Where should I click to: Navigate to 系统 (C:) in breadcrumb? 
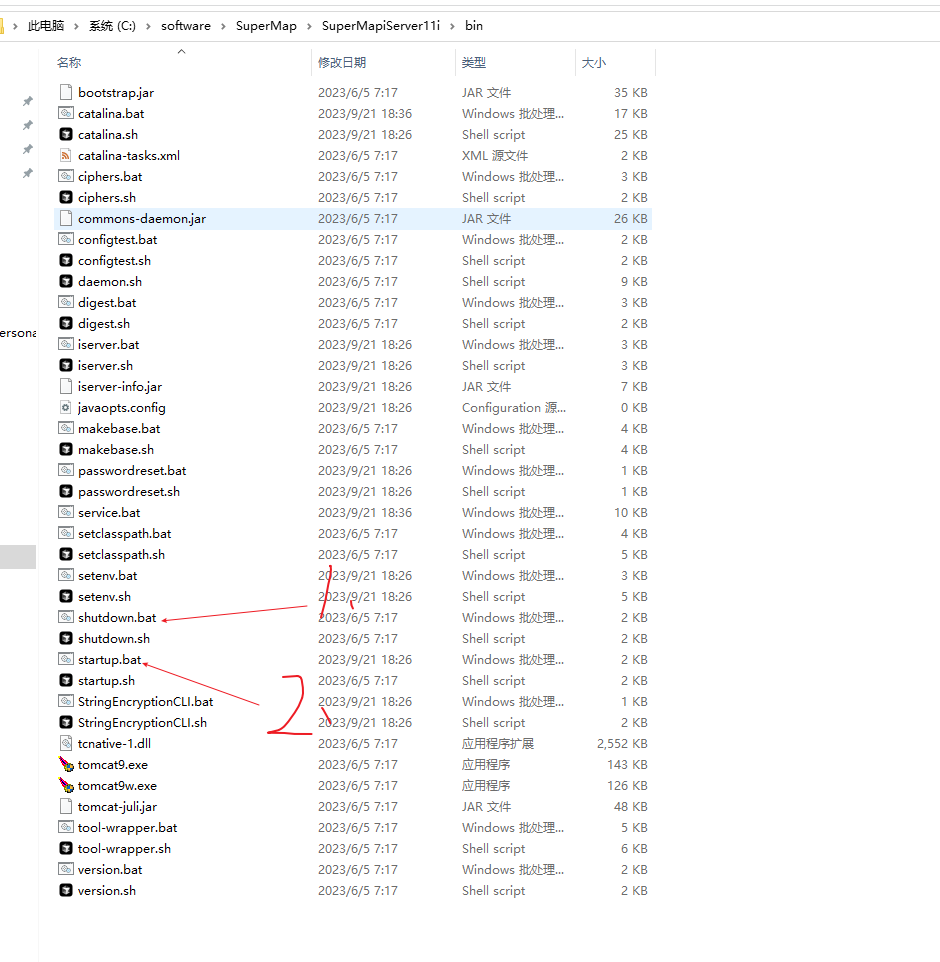pos(112,26)
